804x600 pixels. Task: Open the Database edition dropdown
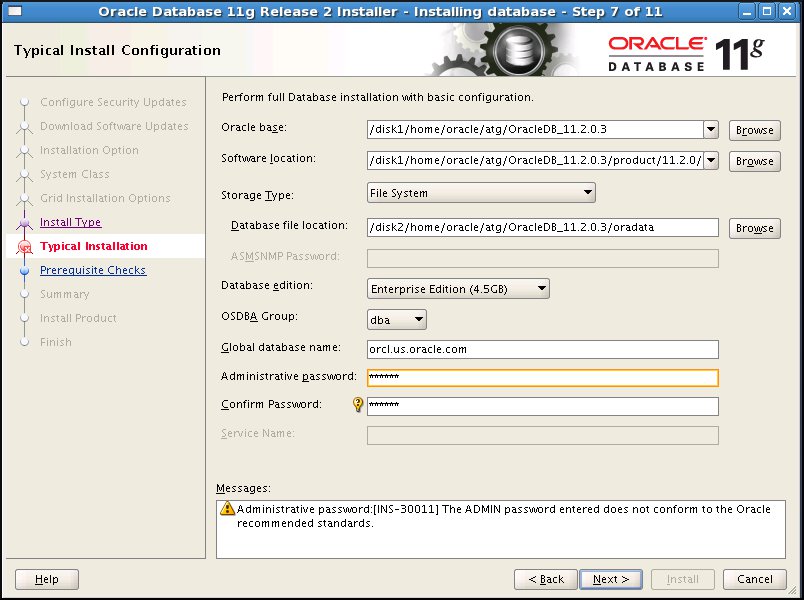click(x=540, y=288)
